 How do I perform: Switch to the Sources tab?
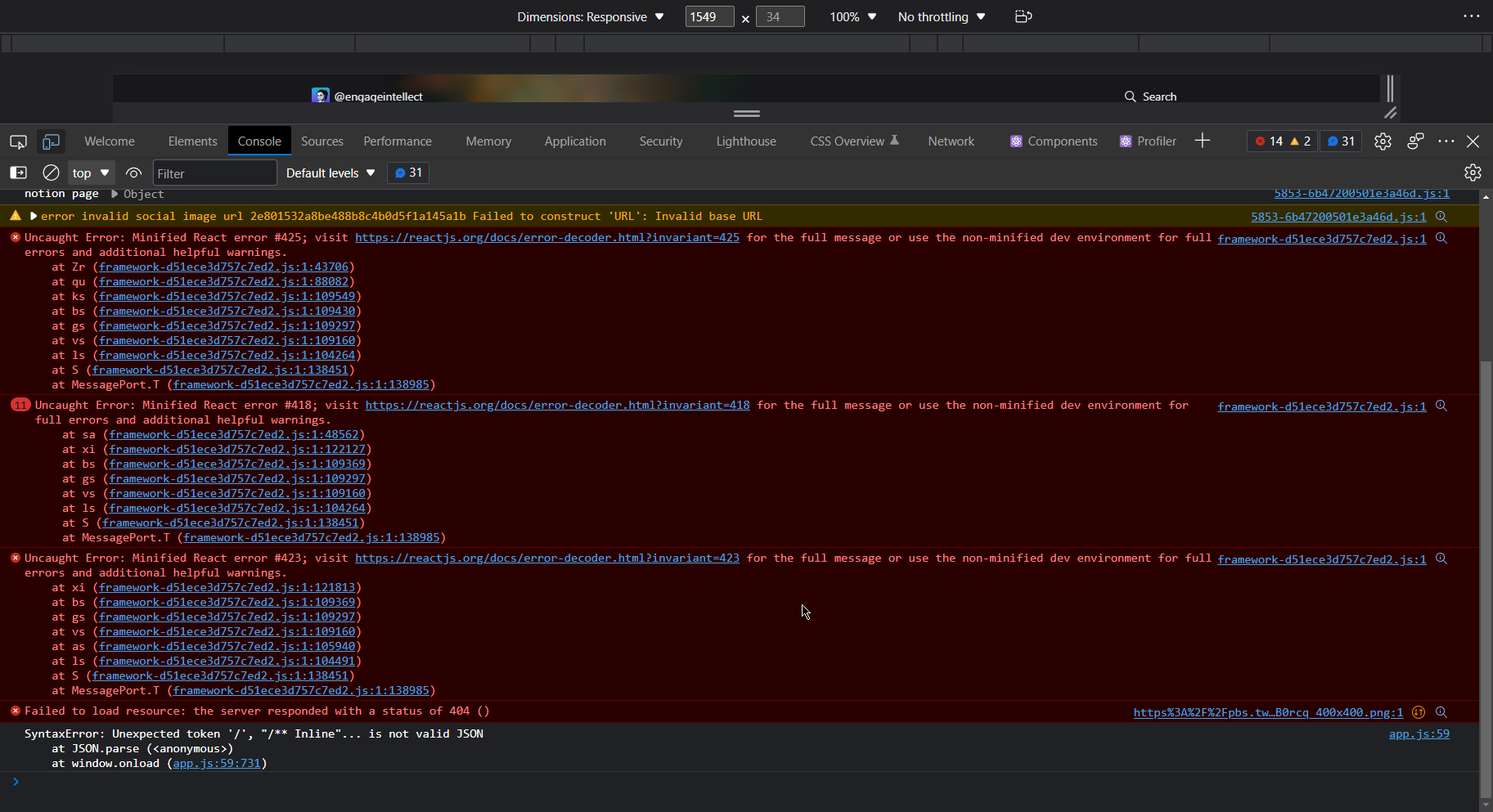[322, 141]
